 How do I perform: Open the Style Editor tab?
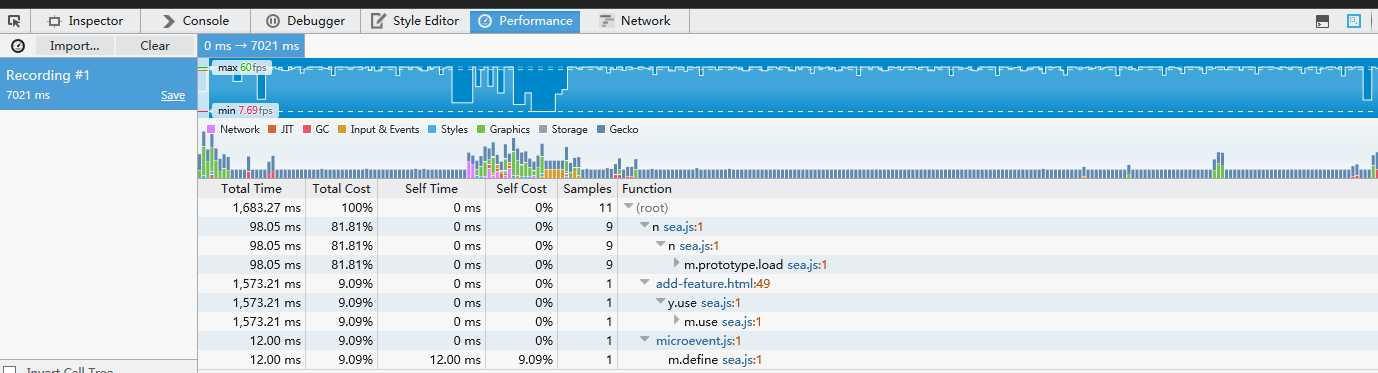coord(416,21)
